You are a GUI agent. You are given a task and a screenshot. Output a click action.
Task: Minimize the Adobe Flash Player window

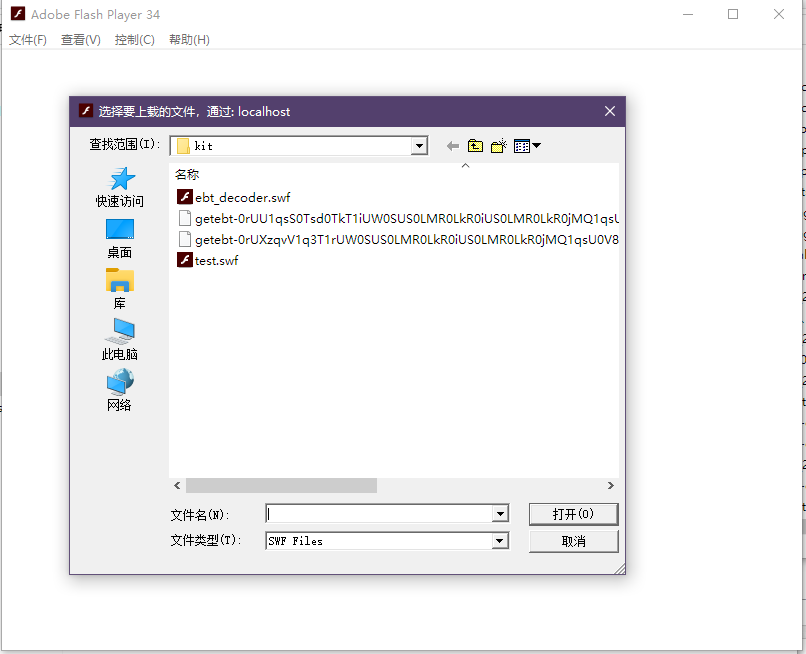coord(688,14)
